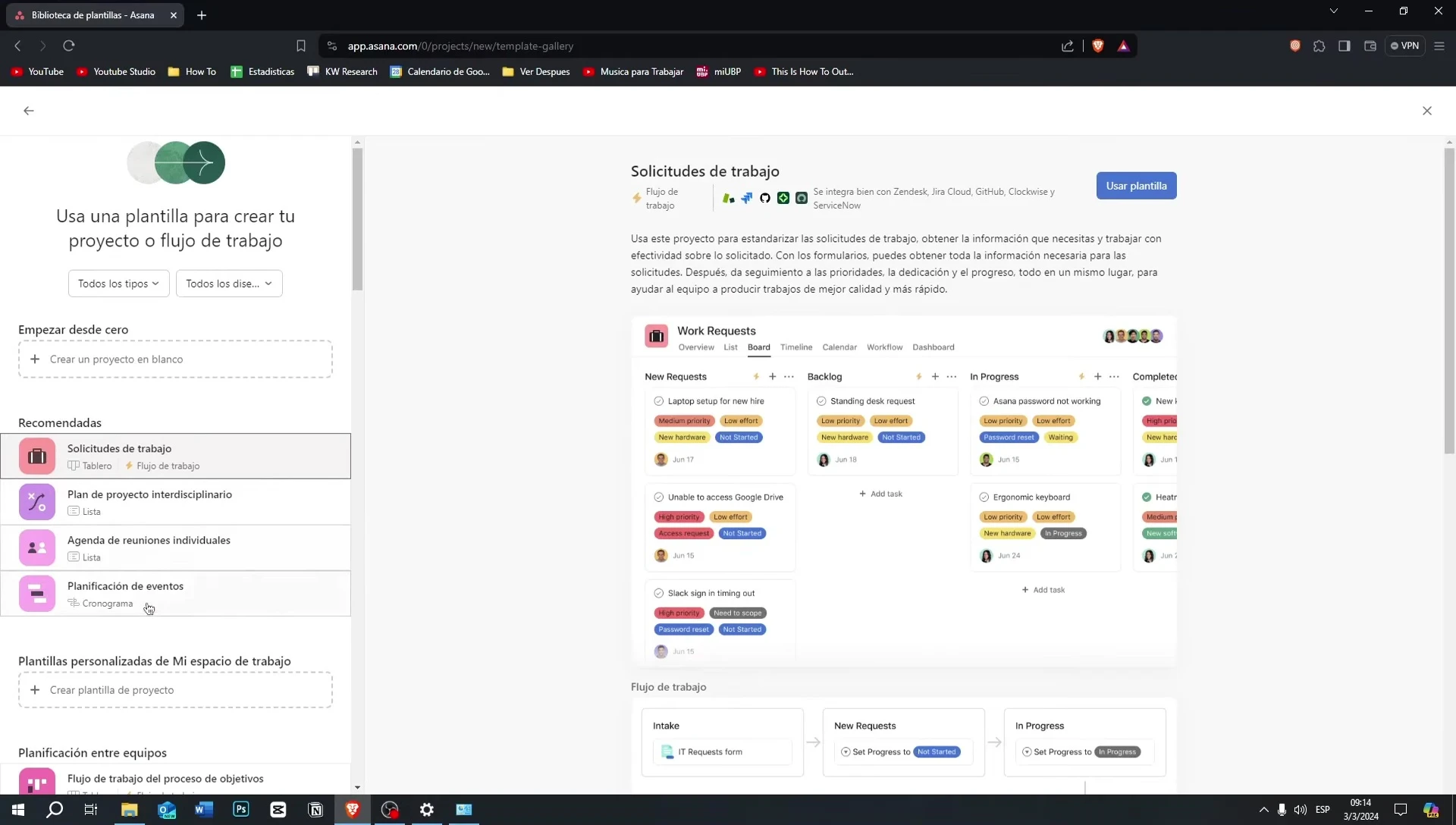Click the back arrow in Asana gallery
This screenshot has width=1456, height=825.
click(29, 111)
